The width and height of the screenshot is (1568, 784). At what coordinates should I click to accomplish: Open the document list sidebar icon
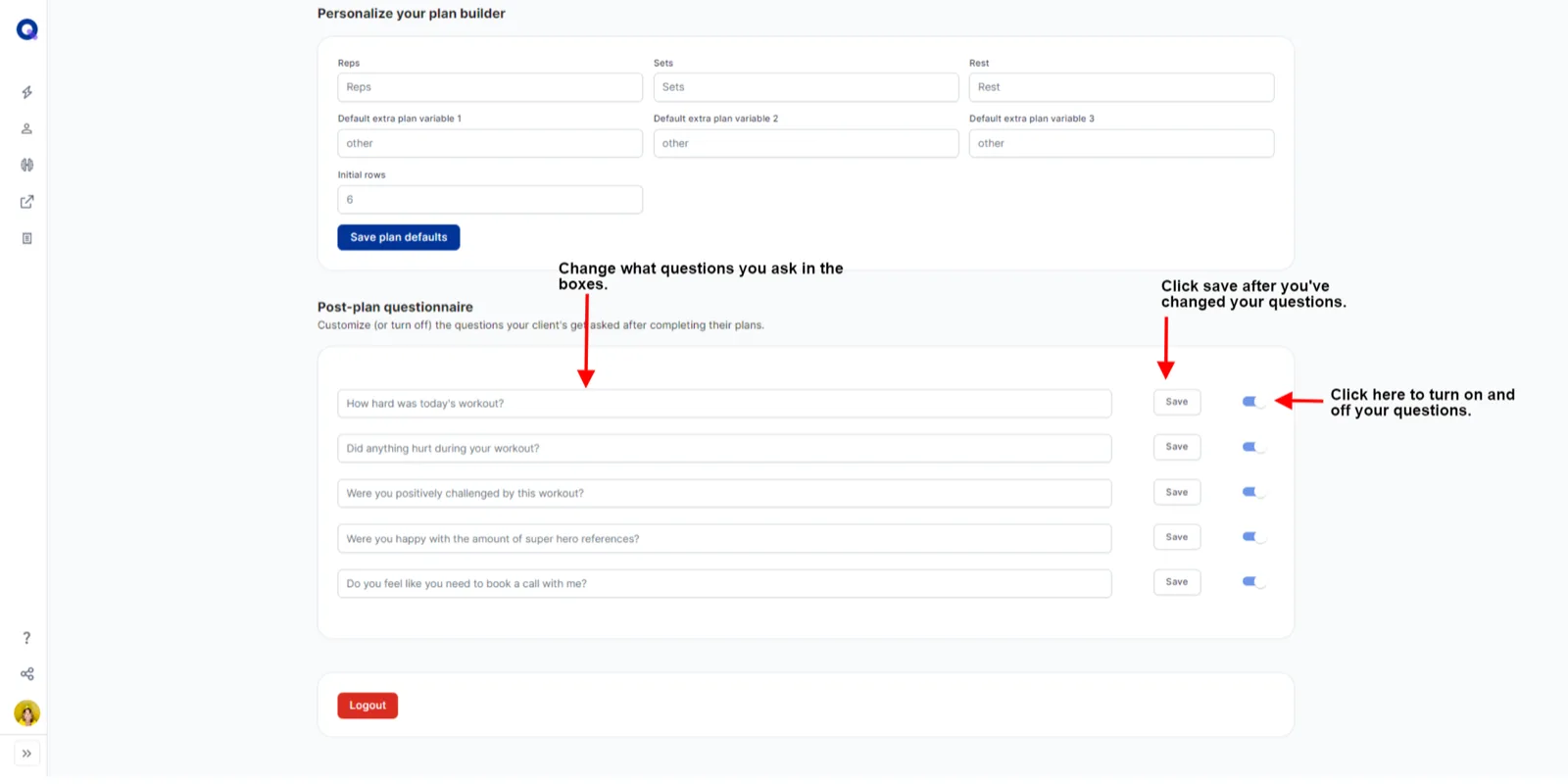(27, 238)
